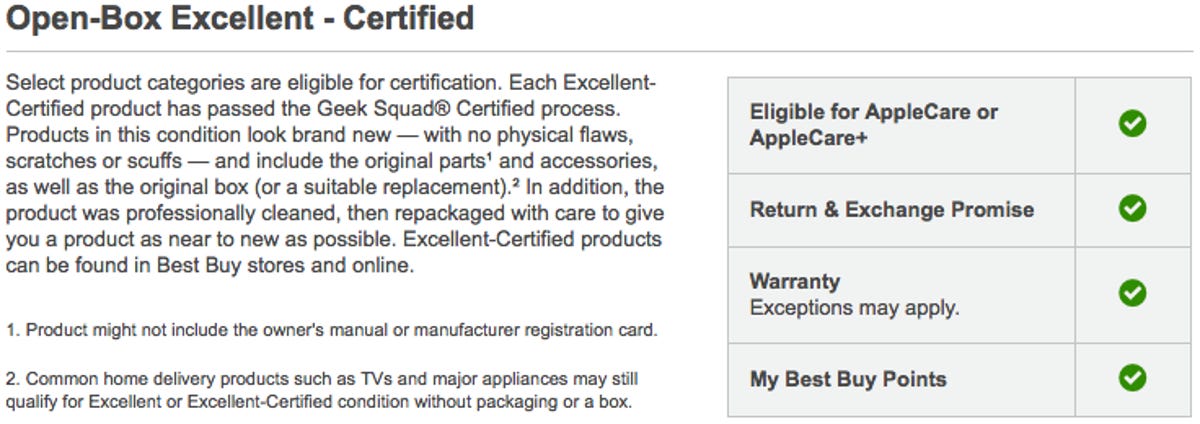Click the green checkmark in the Warranty row
The image size is (1200, 424).
(1132, 294)
